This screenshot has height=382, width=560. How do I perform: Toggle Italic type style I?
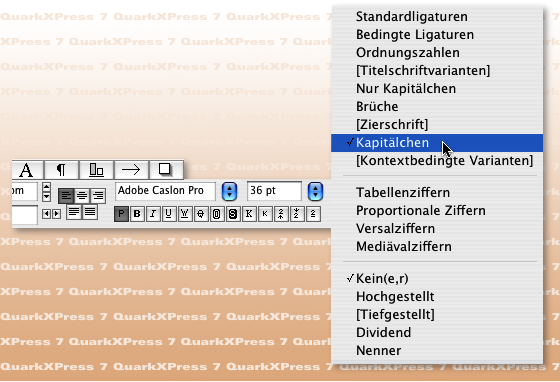pyautogui.click(x=153, y=214)
